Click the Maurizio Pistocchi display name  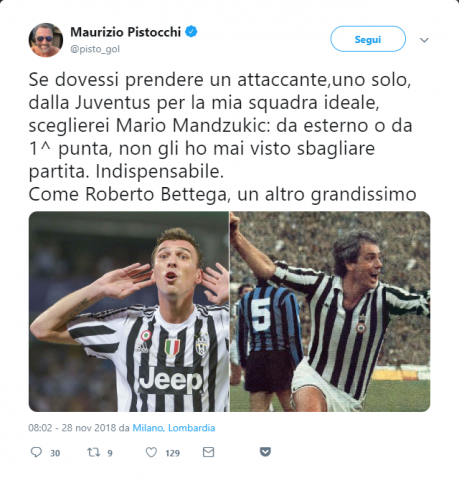pos(126,32)
